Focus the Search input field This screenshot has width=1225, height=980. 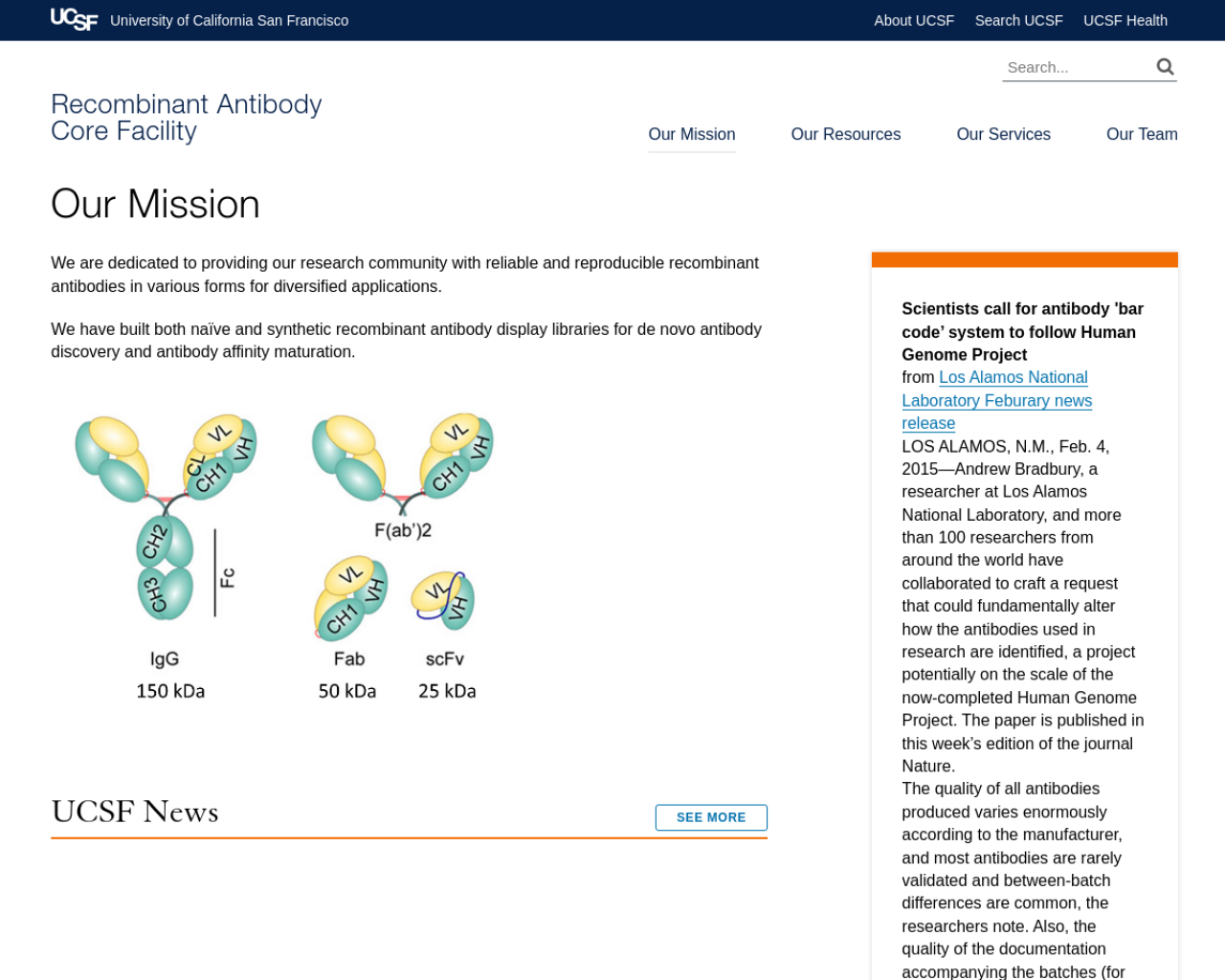(x=1077, y=67)
